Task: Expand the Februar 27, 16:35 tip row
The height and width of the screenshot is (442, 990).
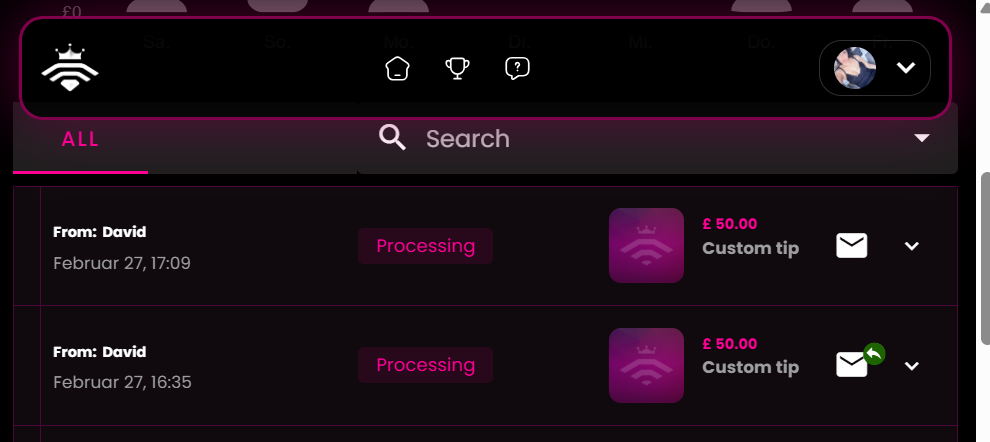Action: tap(911, 366)
